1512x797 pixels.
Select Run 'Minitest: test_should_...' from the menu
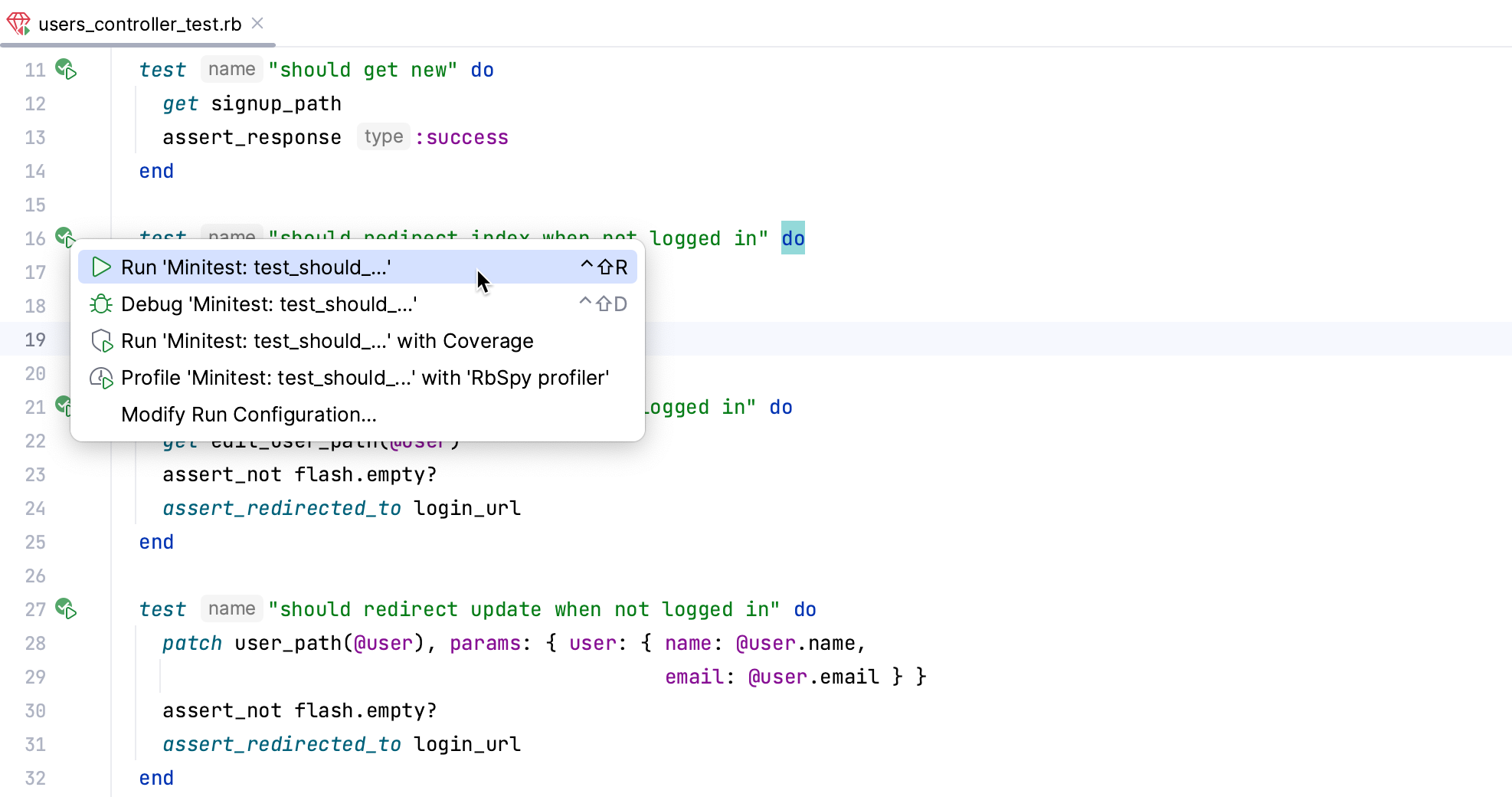pyautogui.click(x=257, y=267)
